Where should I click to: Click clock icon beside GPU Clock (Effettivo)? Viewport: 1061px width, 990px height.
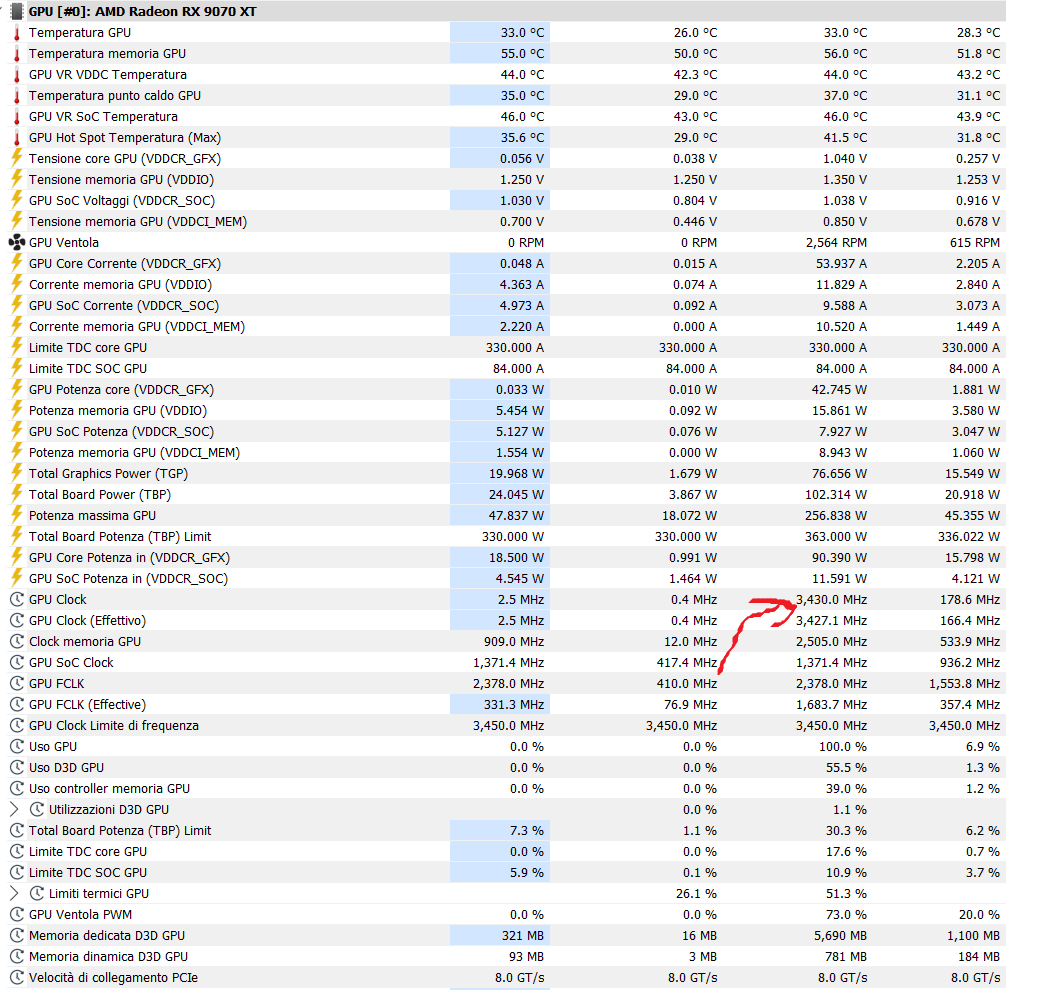click(17, 621)
